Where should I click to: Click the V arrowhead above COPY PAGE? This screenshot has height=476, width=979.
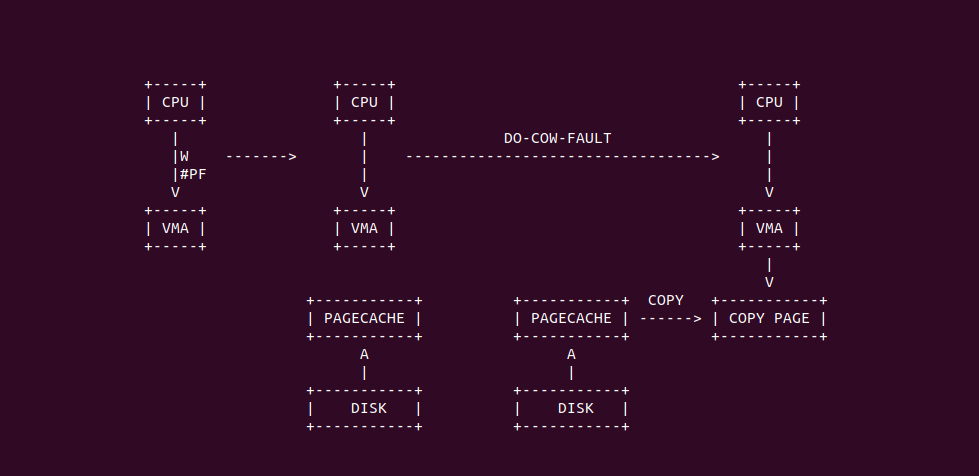(769, 282)
